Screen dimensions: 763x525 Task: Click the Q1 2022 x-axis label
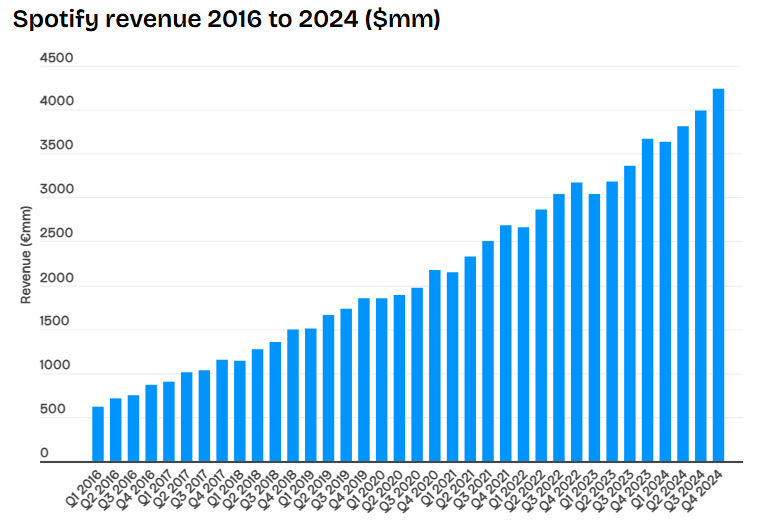509,489
